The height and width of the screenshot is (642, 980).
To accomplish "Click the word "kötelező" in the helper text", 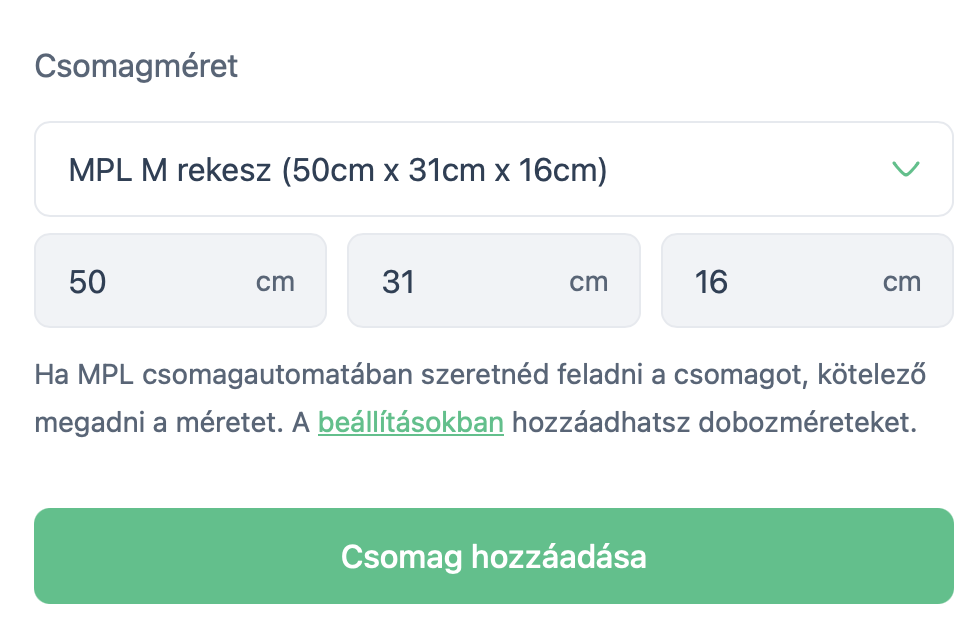I will point(871,377).
